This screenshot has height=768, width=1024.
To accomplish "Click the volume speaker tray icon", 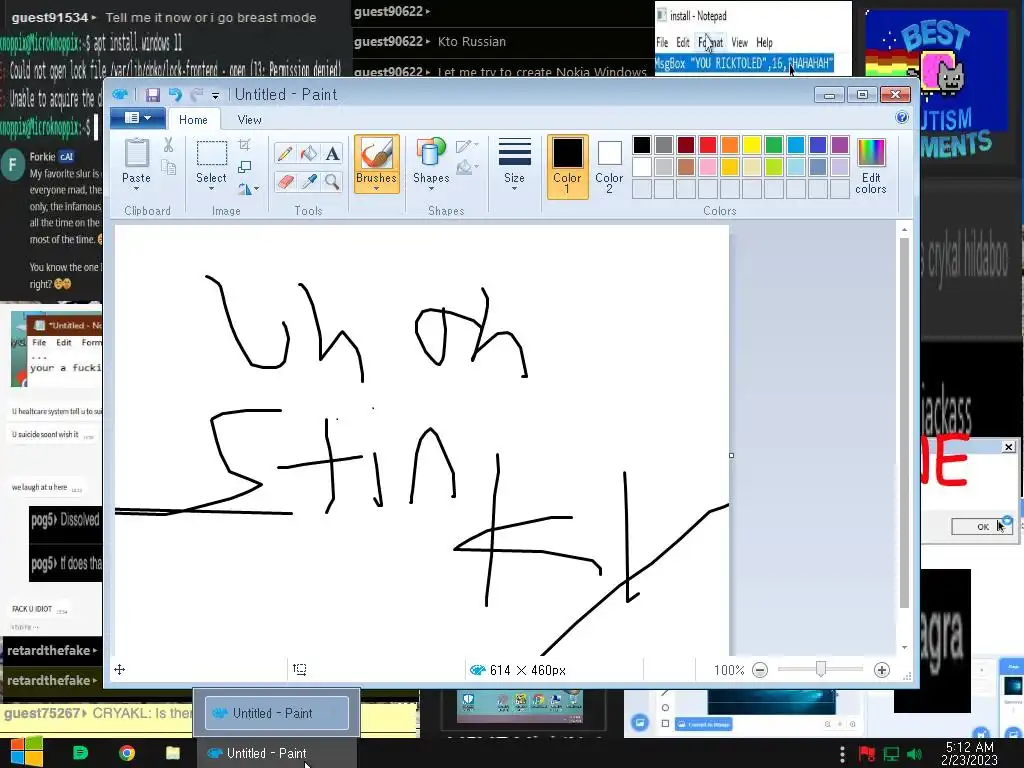I will click(x=914, y=754).
